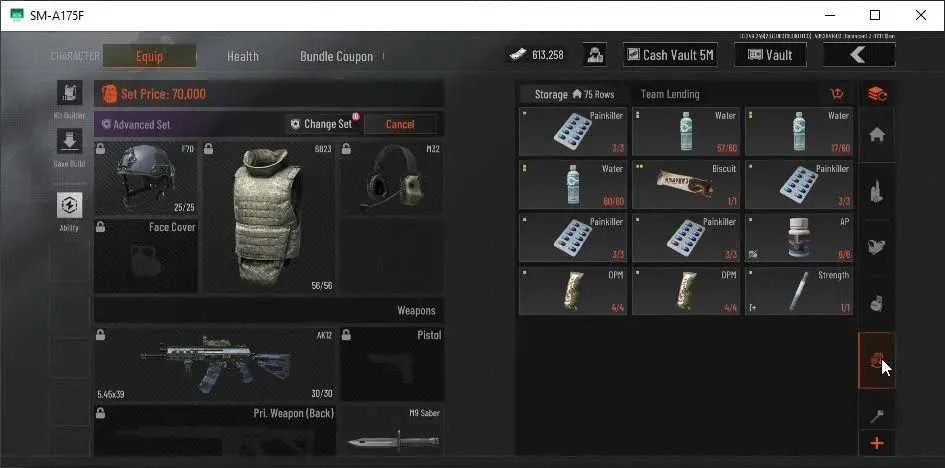Click the SM-A175F window app icon
The height and width of the screenshot is (468, 945).
pos(17,15)
